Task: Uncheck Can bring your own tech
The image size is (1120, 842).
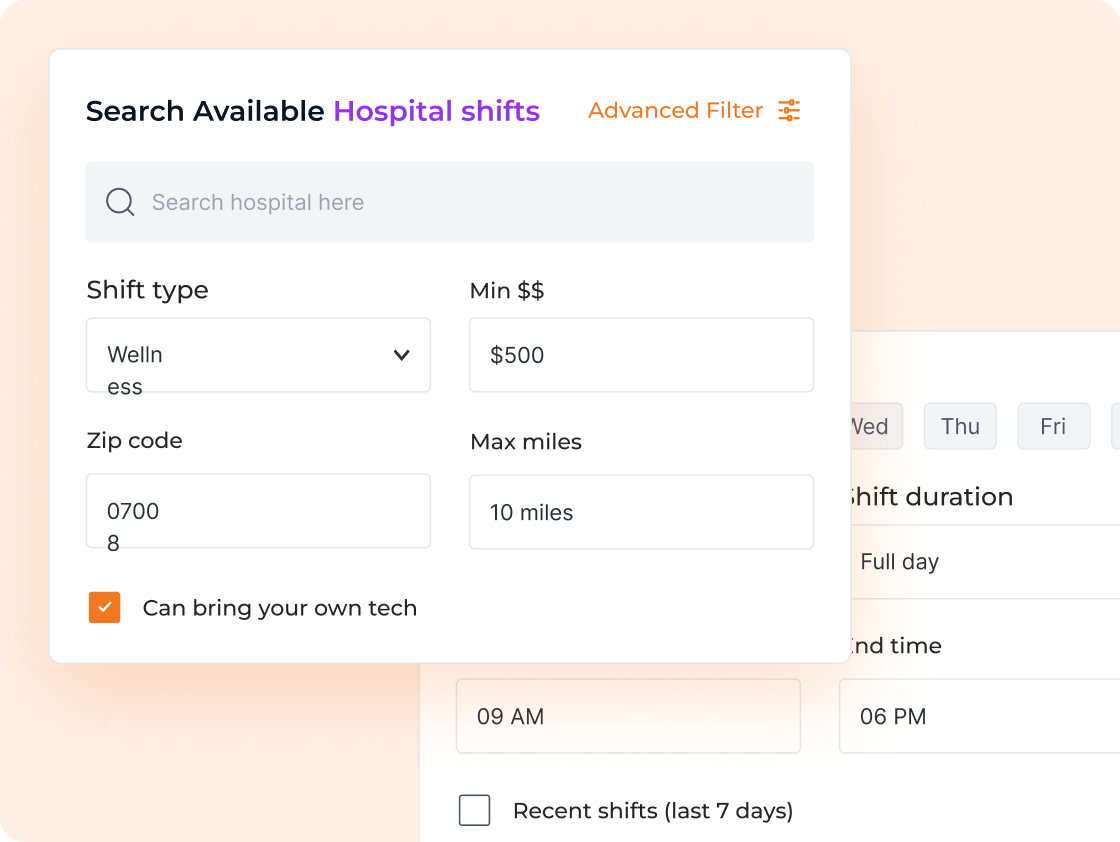Action: 105,608
